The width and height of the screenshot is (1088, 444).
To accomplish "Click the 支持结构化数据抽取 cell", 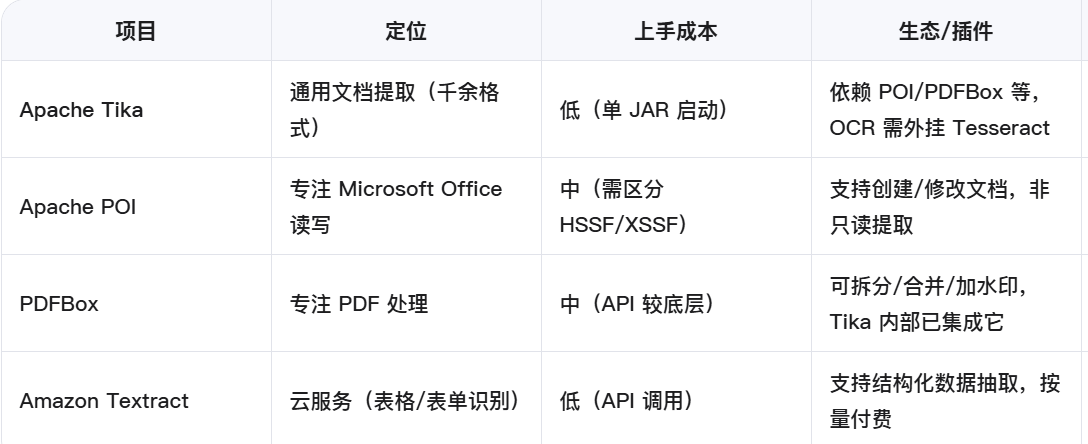I will (945, 401).
